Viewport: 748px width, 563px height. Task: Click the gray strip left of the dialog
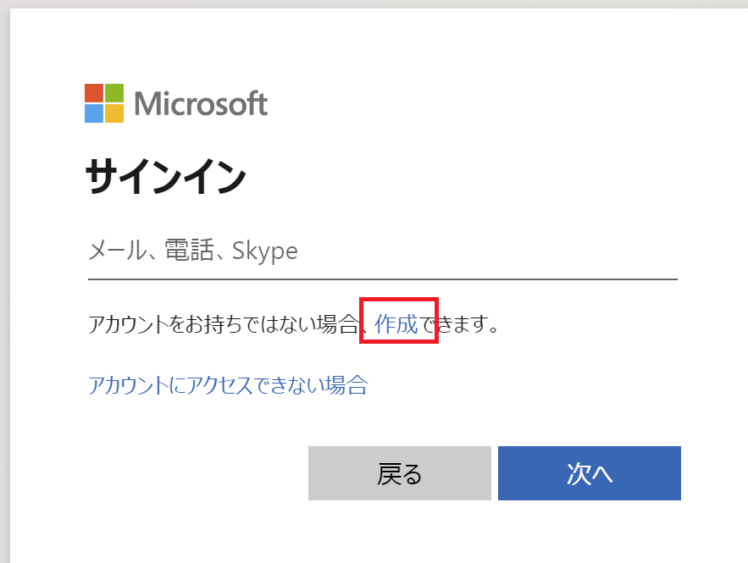[5, 286]
